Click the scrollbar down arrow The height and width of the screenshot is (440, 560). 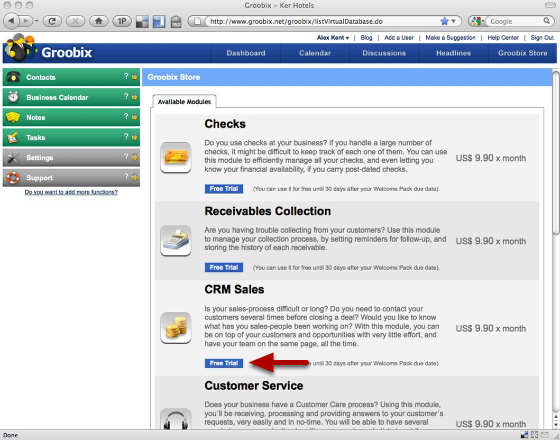(556, 424)
